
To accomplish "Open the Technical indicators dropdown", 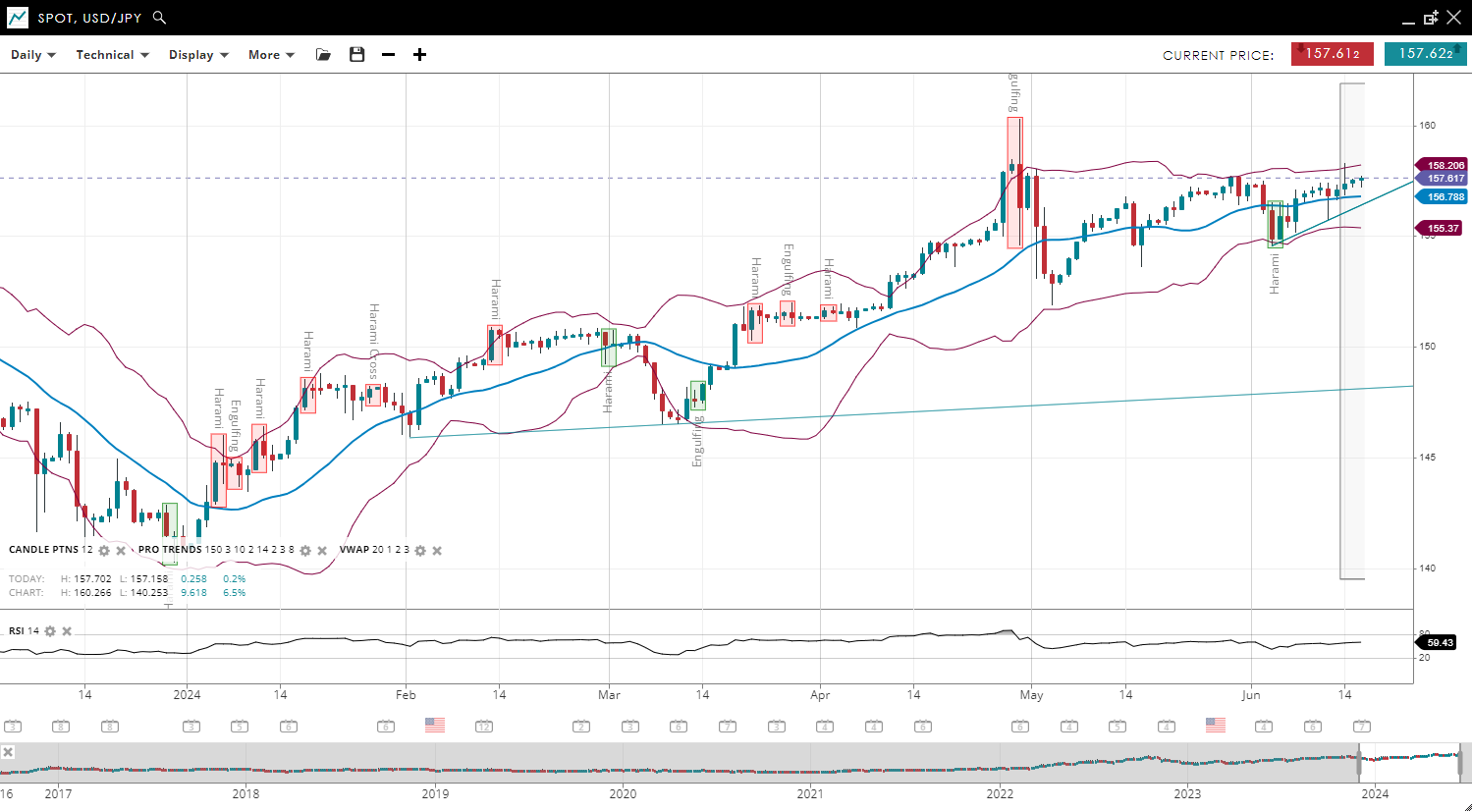I will coord(112,55).
